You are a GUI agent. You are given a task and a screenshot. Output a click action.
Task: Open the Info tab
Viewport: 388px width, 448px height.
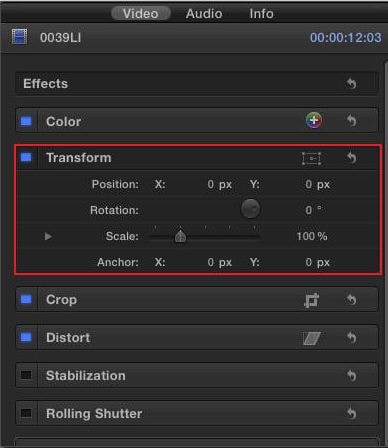261,14
